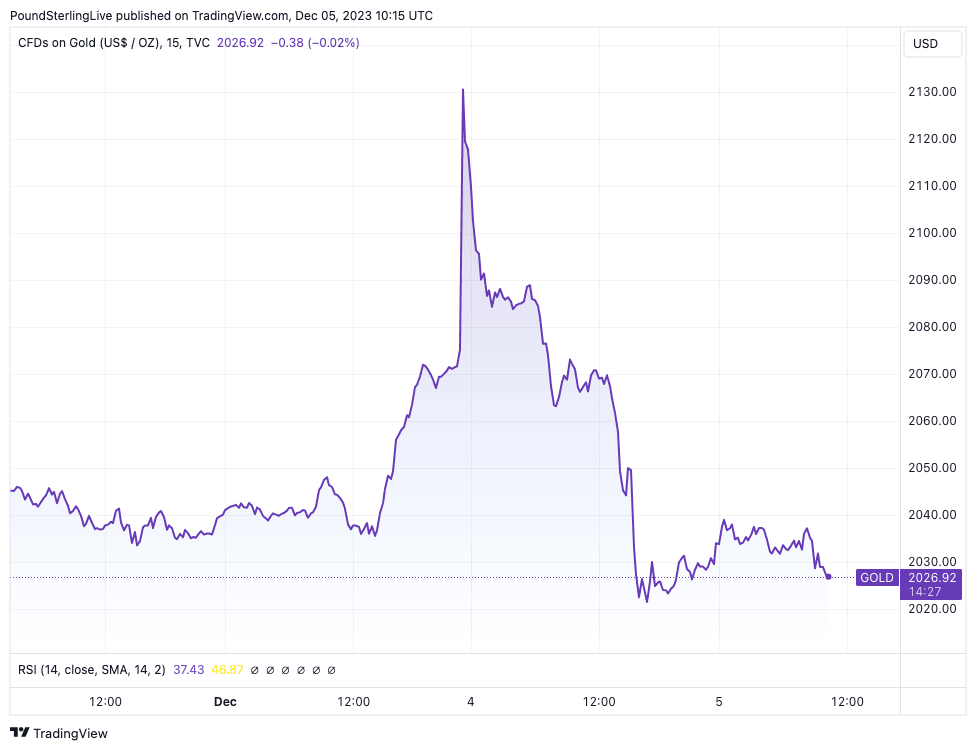Open the USD currency dropdown
This screenshot has height=750, width=976.
(925, 43)
